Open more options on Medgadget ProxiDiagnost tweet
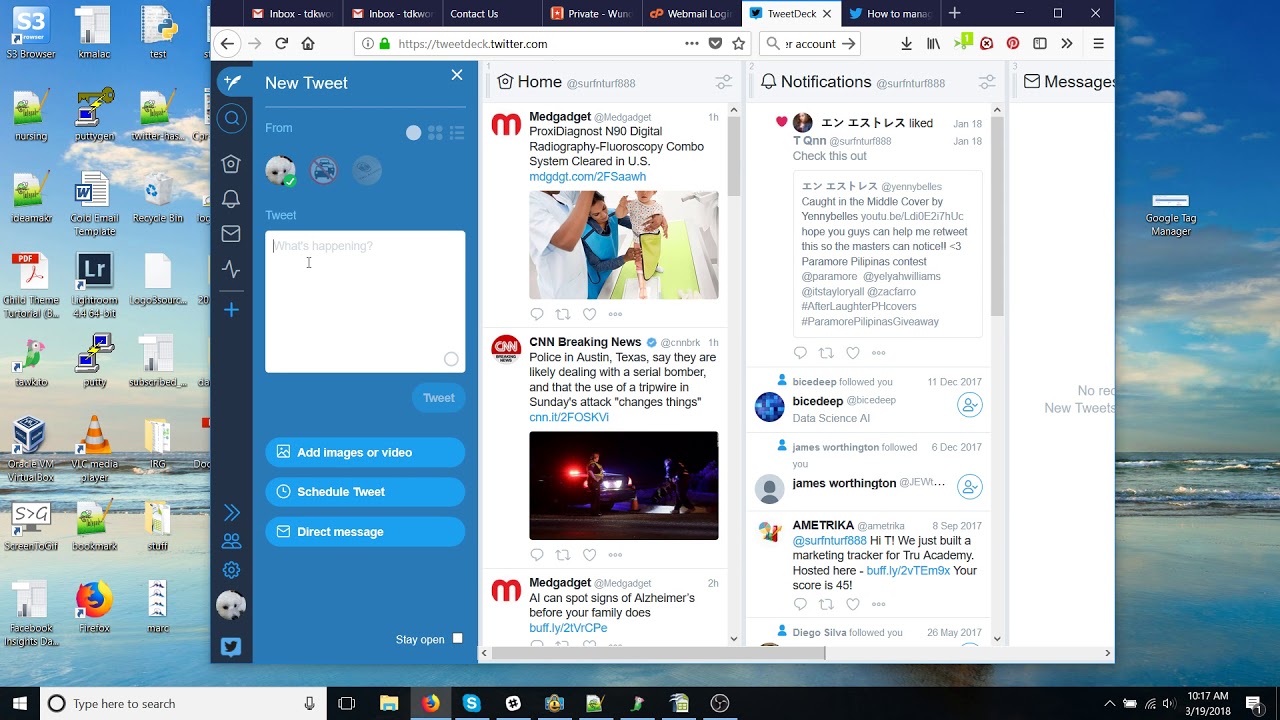Screen dimensions: 1280x720 point(615,314)
